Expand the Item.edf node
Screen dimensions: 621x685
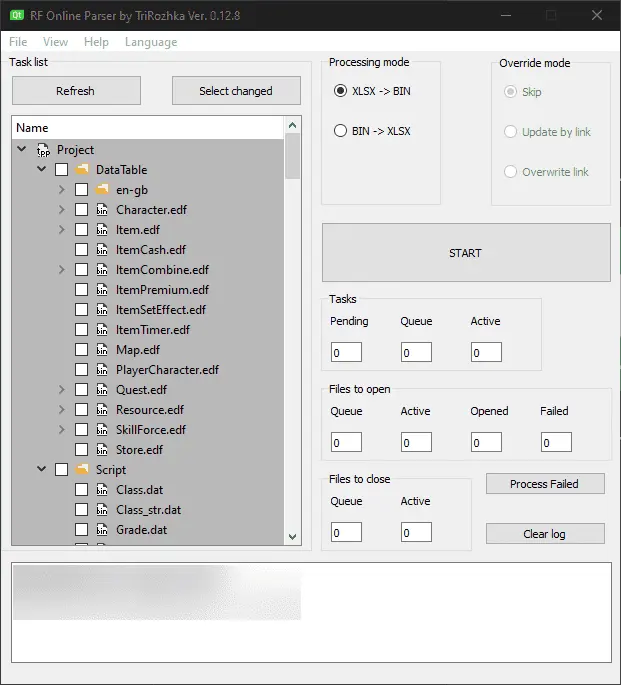[62, 230]
